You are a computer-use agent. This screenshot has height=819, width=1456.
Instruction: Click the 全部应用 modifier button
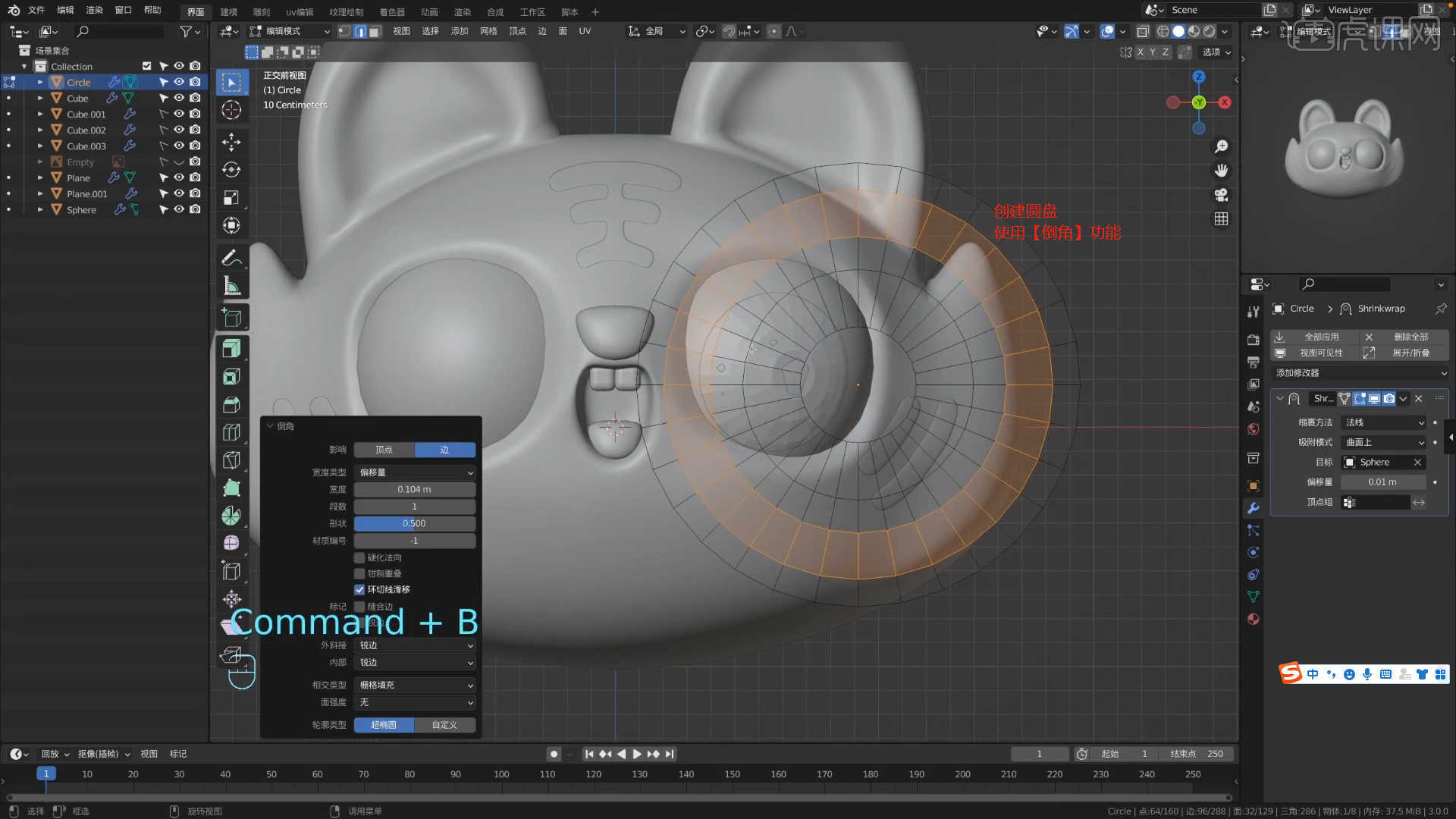coord(1320,337)
